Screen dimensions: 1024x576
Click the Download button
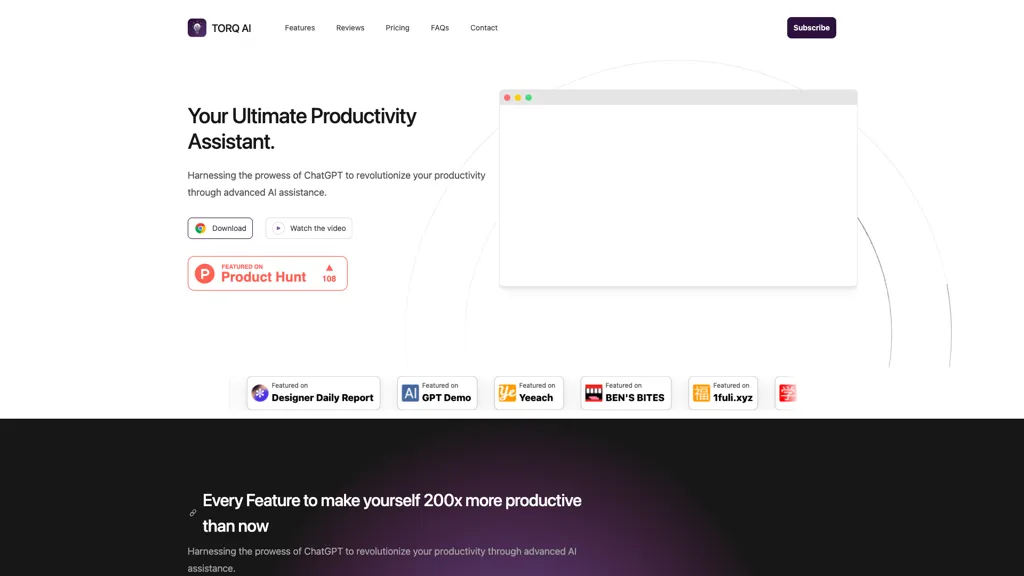click(220, 228)
